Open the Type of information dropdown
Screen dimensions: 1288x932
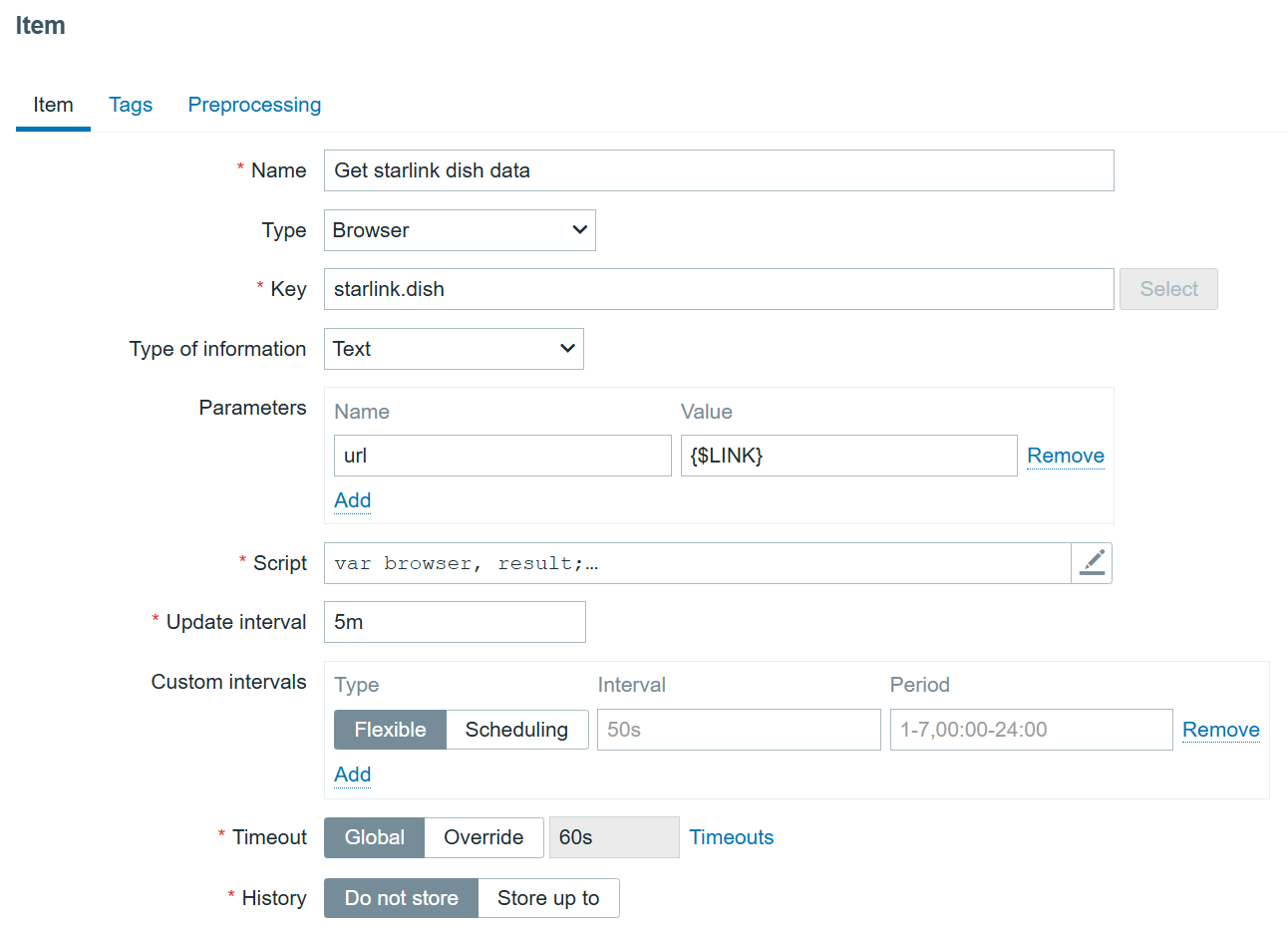[x=454, y=349]
